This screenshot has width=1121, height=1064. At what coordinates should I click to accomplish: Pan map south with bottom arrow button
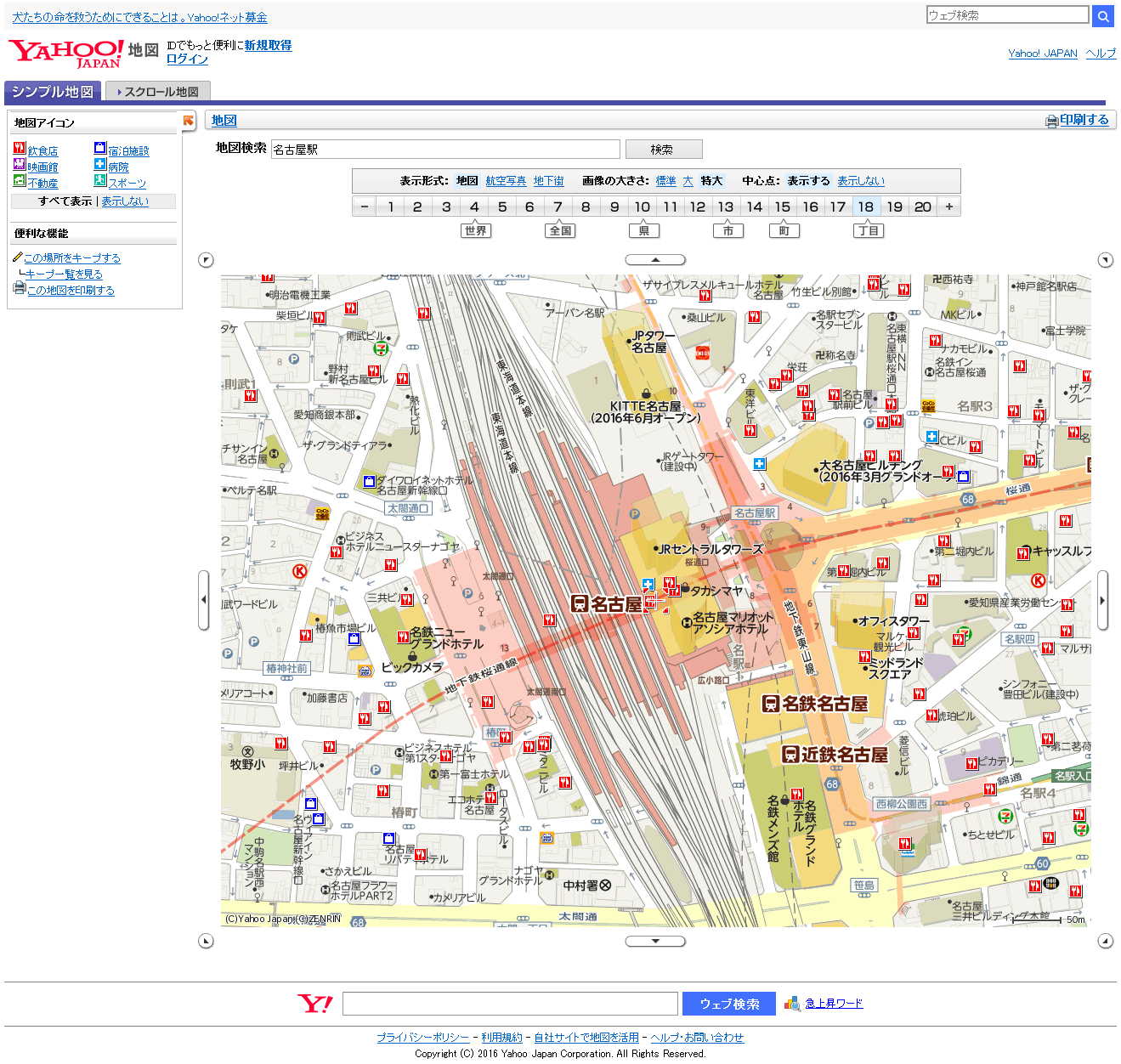(655, 941)
